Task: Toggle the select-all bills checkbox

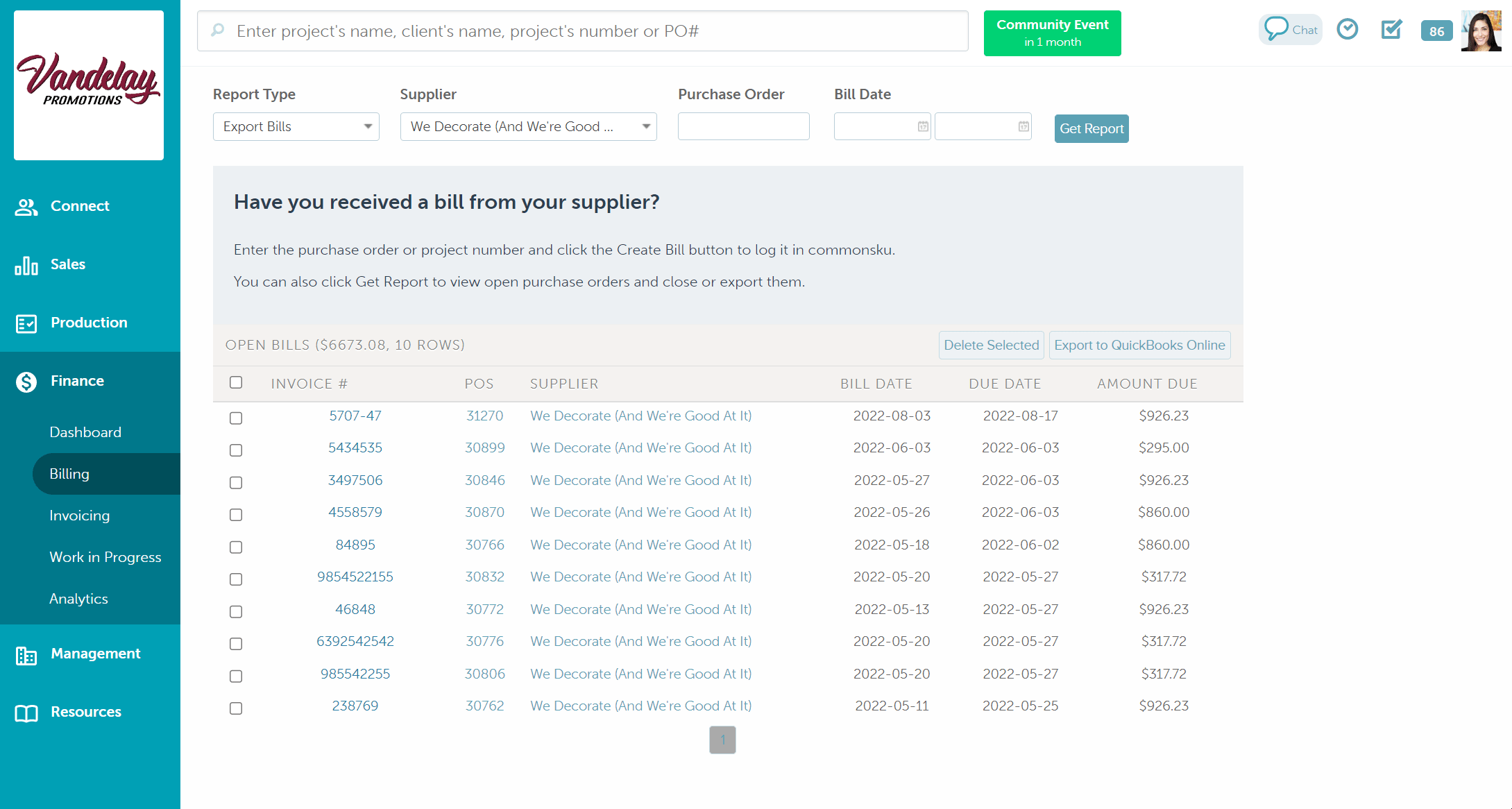Action: coord(236,382)
